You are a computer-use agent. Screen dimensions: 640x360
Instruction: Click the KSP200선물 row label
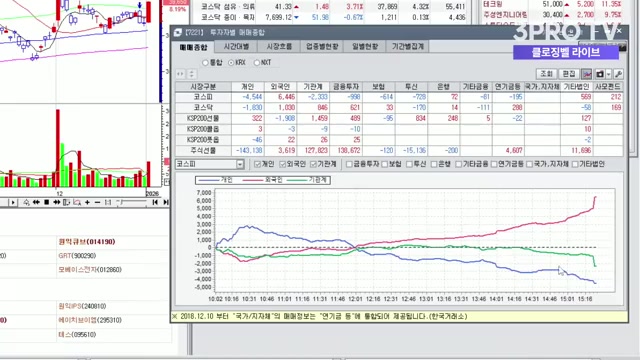tap(203, 118)
